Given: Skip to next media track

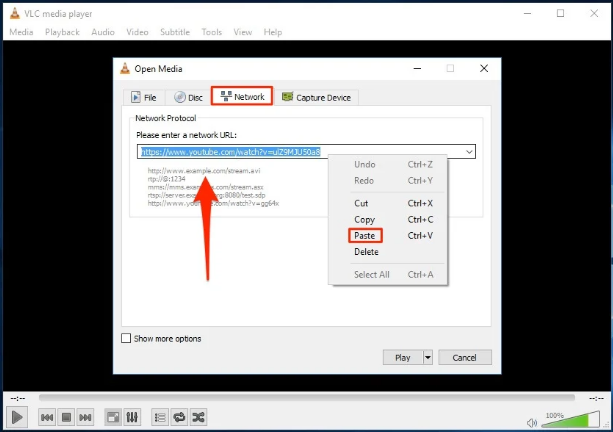Looking at the screenshot, I should click(85, 418).
